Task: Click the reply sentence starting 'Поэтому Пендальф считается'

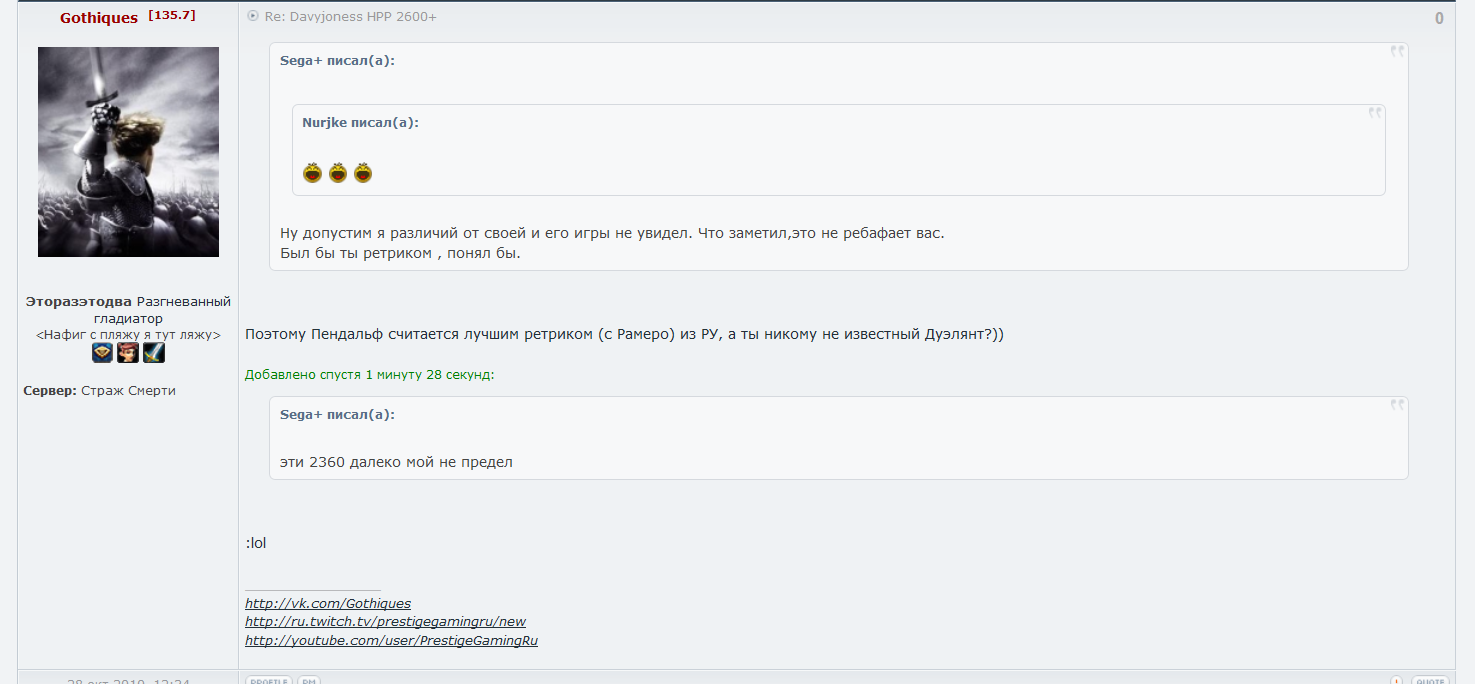Action: 624,334
